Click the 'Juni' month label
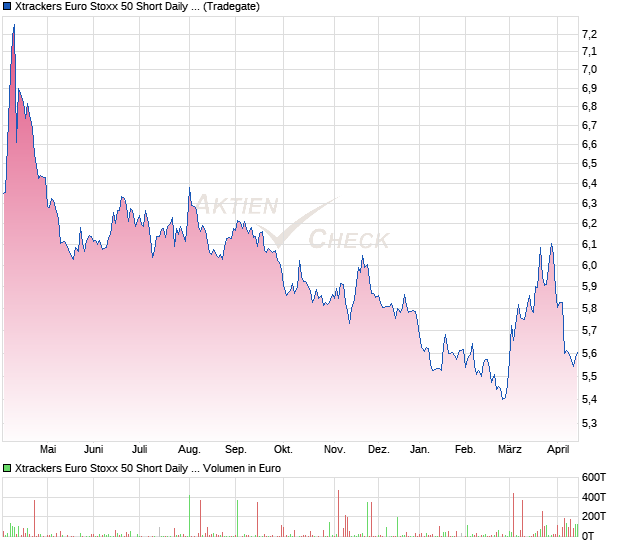 (94, 450)
